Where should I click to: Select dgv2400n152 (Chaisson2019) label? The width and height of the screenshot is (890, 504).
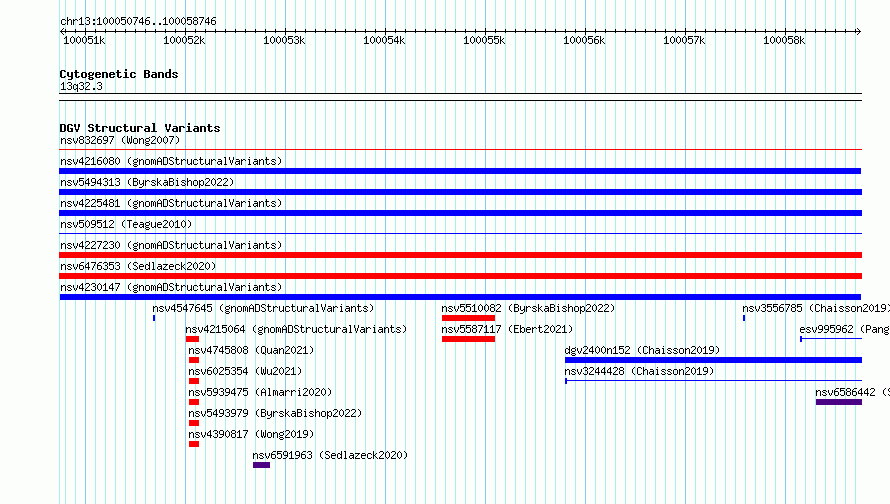642,350
